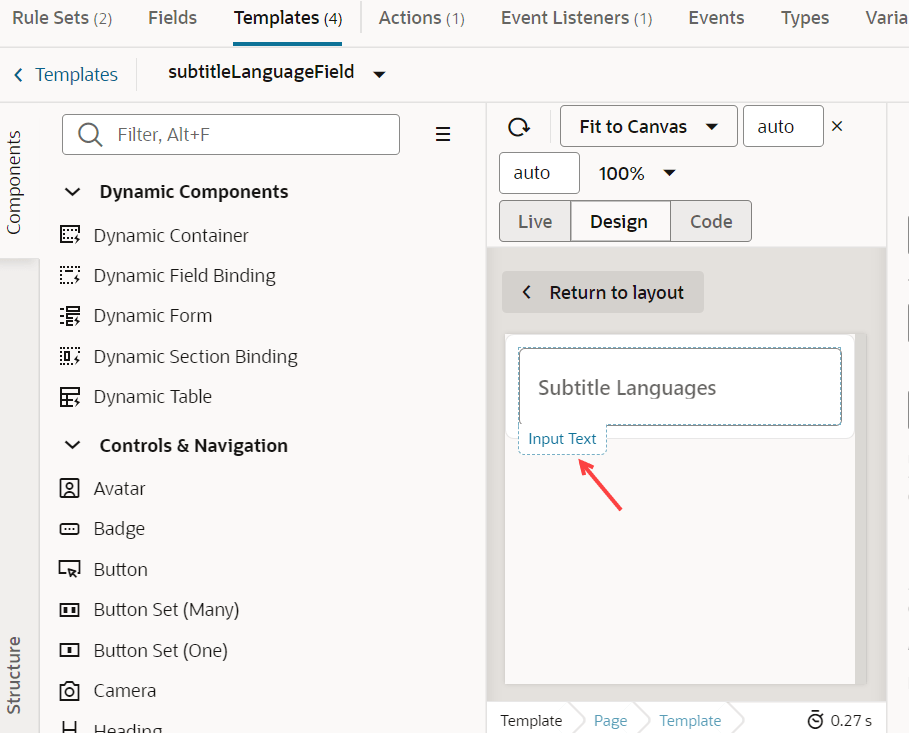909x733 pixels.
Task: Click the Dynamic Form component icon
Action: point(70,316)
